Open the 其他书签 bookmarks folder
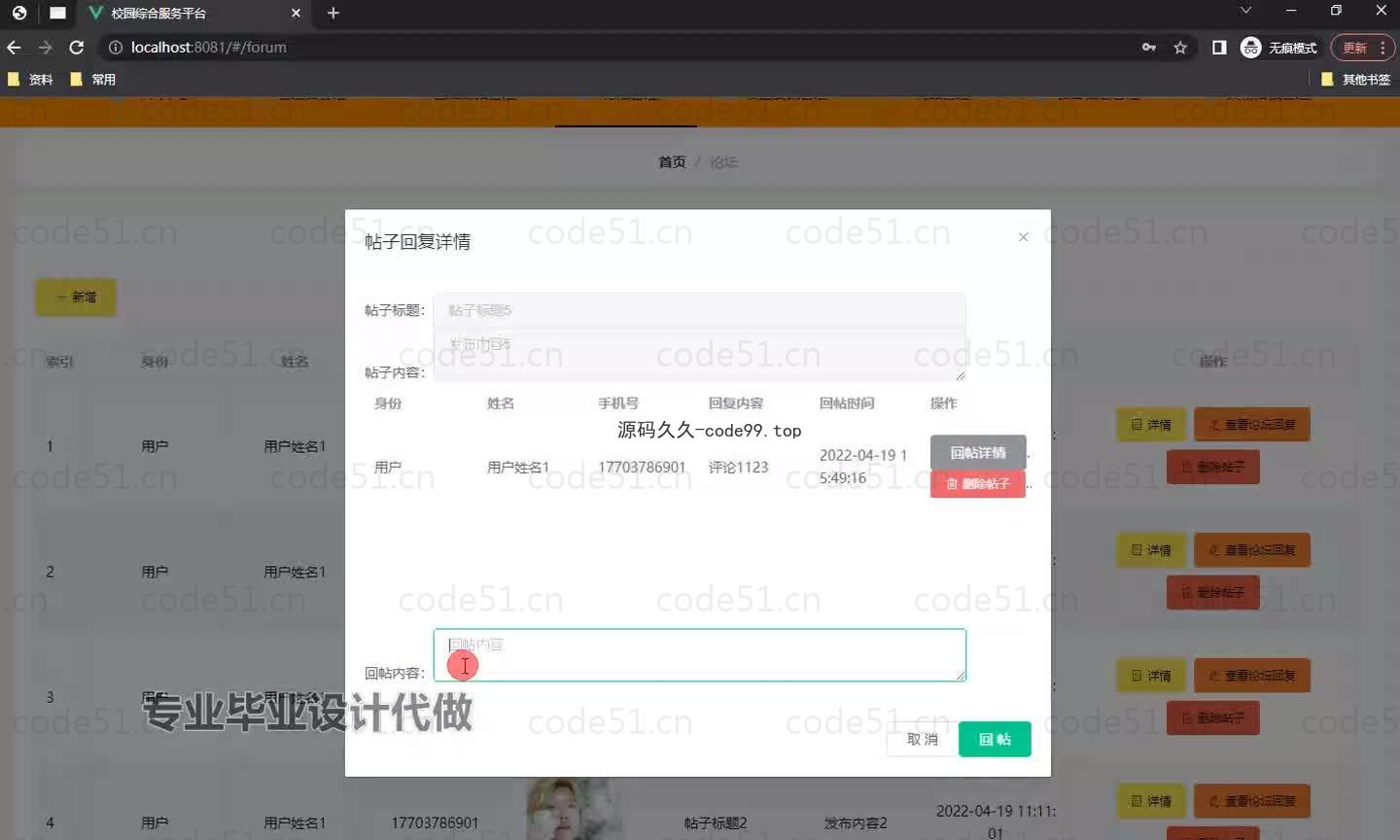 tap(1356, 80)
